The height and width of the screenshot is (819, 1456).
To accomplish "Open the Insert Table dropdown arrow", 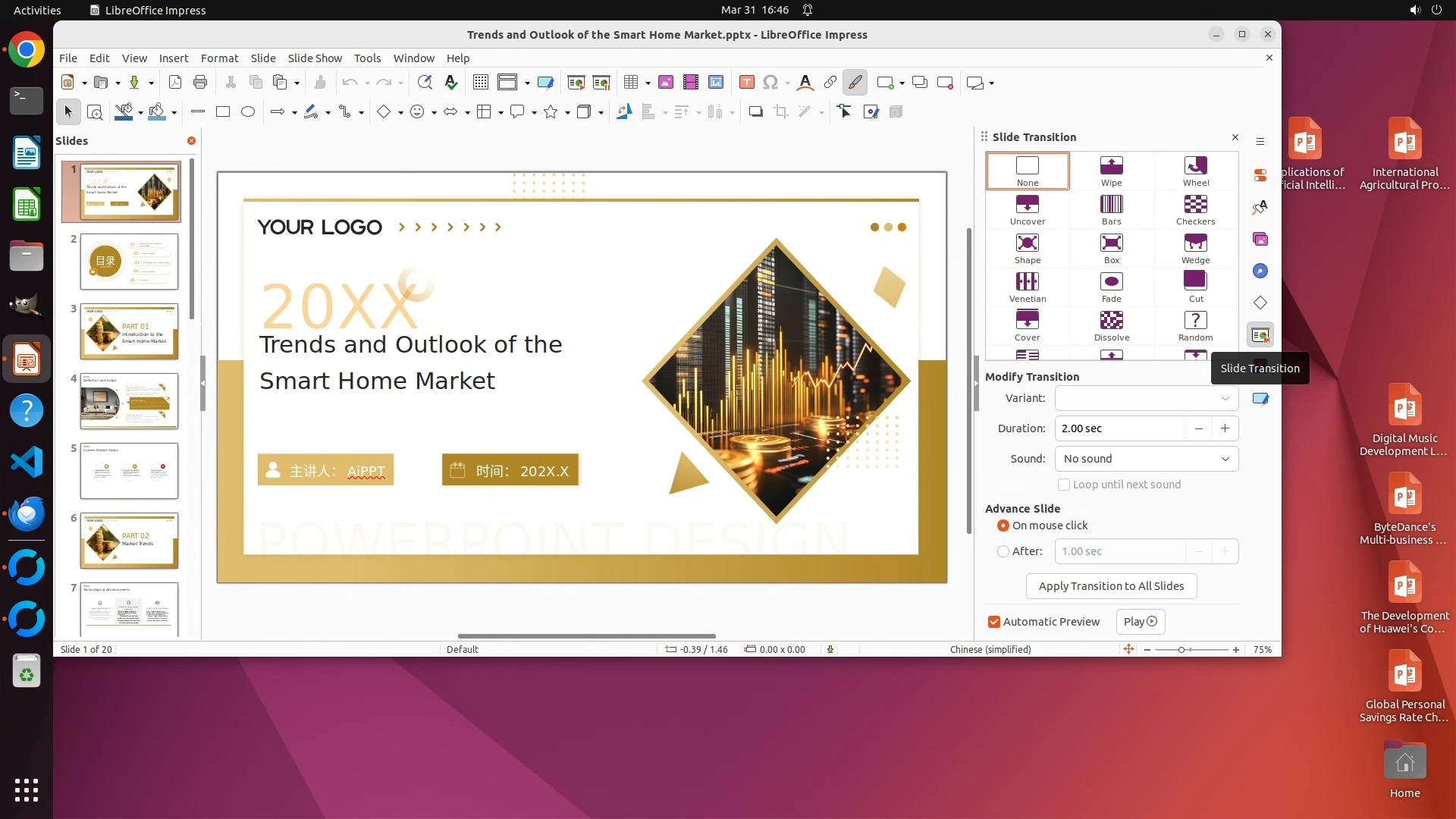I will [648, 83].
